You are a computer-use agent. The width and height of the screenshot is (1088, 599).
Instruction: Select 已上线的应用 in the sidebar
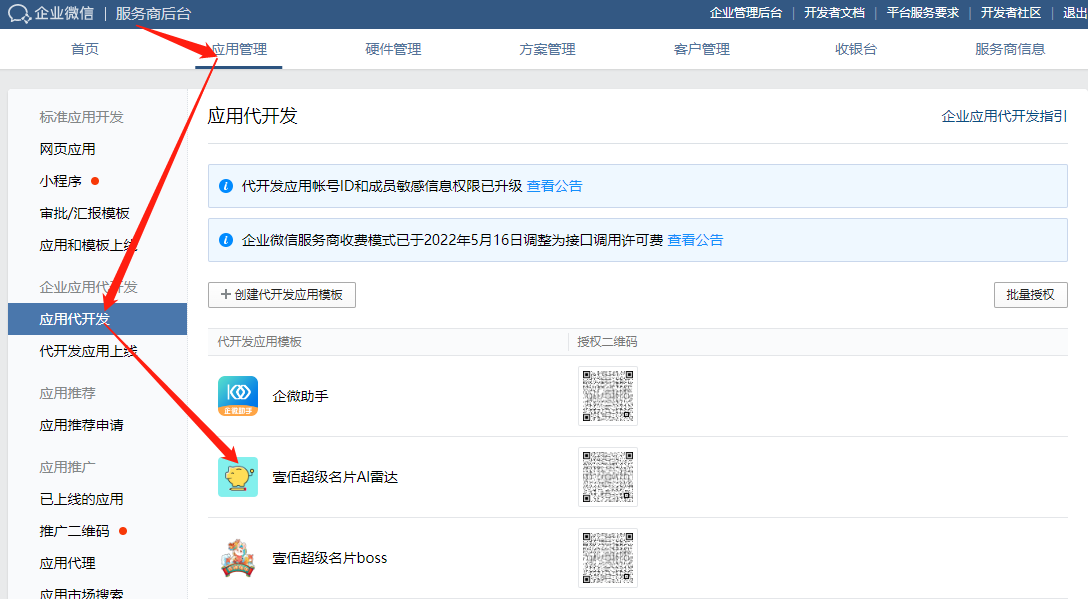(81, 499)
